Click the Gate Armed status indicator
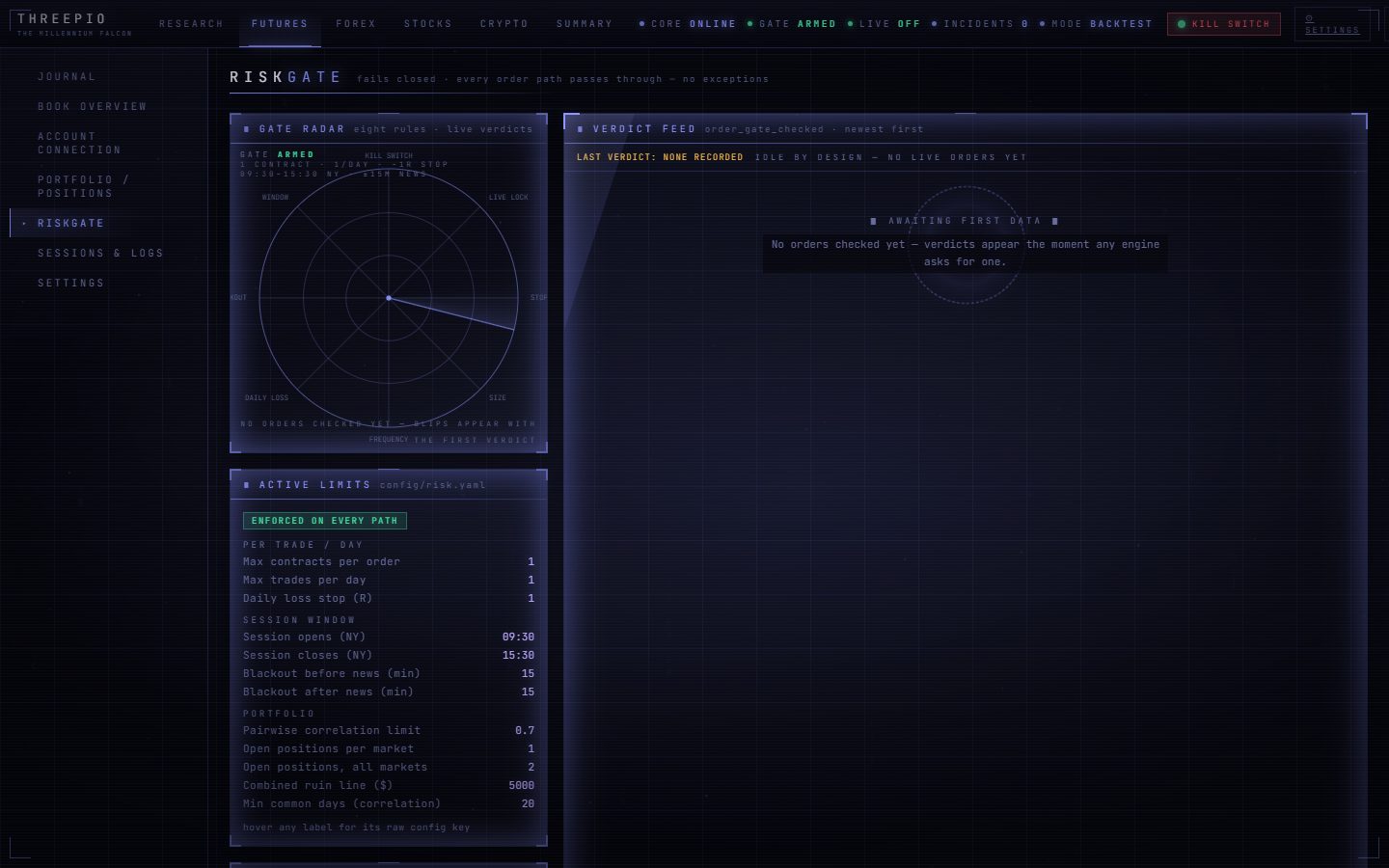Screen dimensions: 1389x868 click(x=791, y=23)
